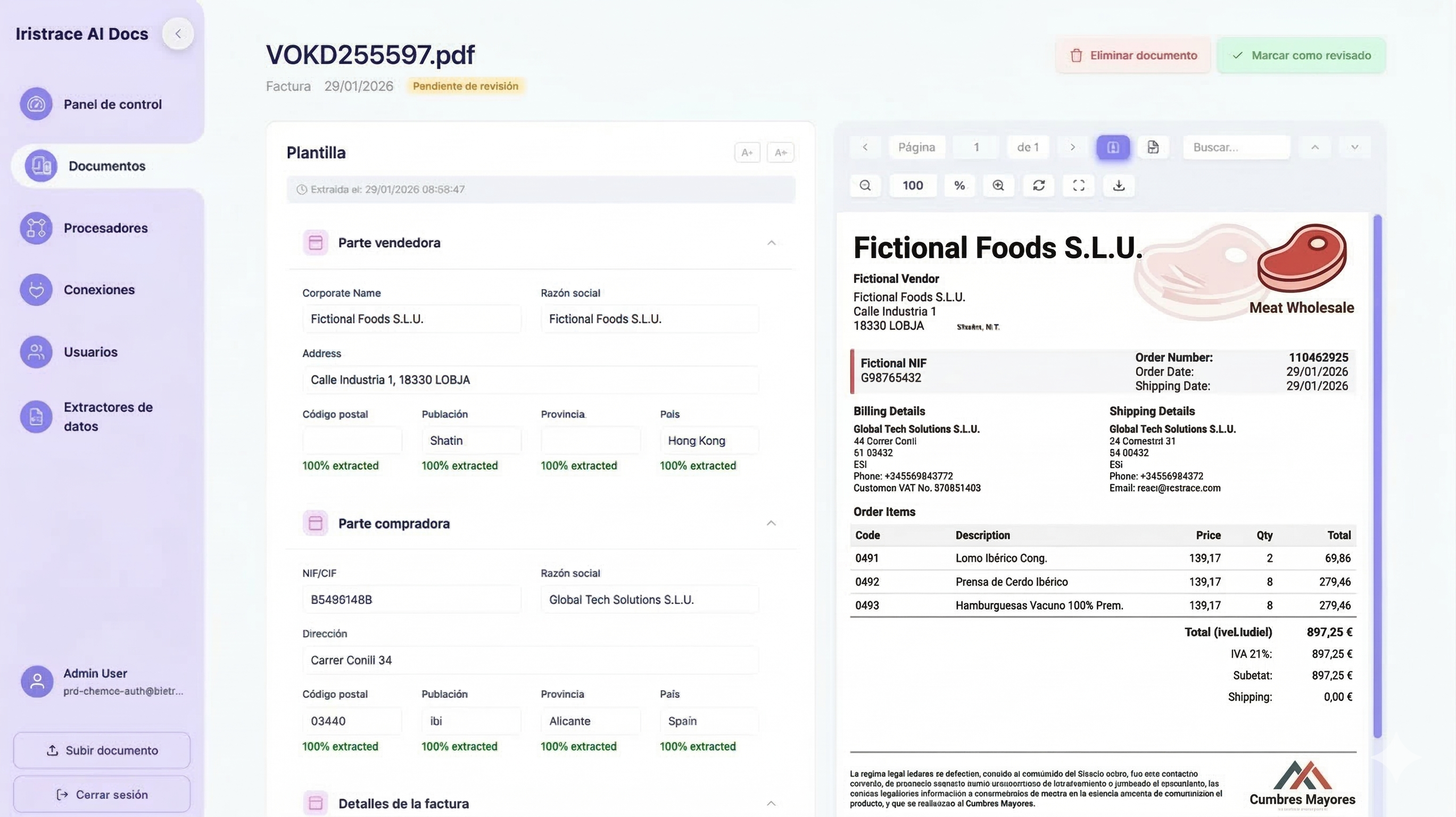Enter fullscreen document view

point(1079,185)
